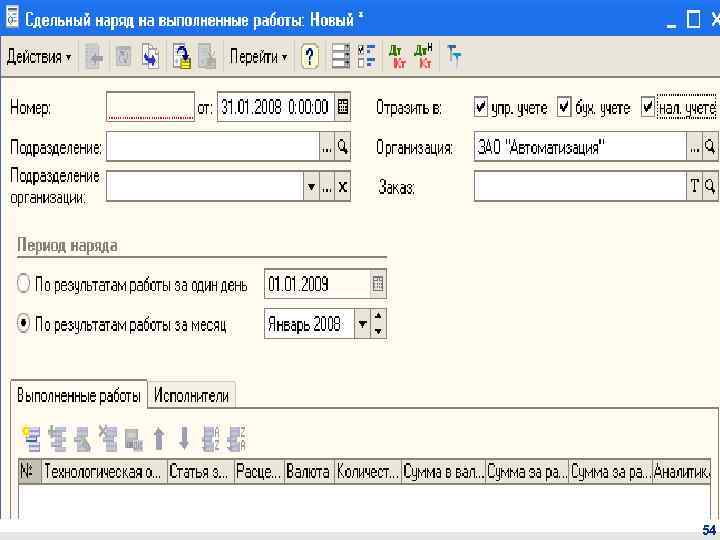Click the Валюта column header
This screenshot has width=720, height=540.
(309, 472)
